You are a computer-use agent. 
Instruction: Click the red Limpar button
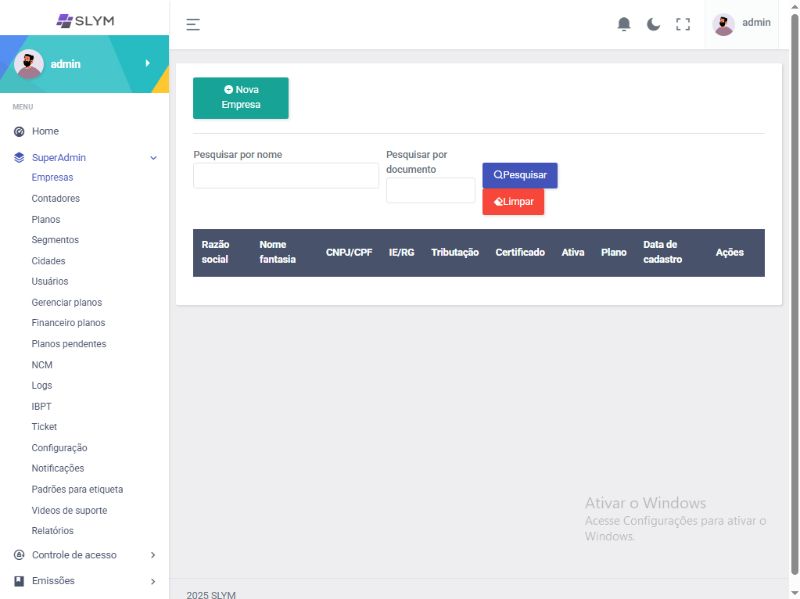point(513,201)
